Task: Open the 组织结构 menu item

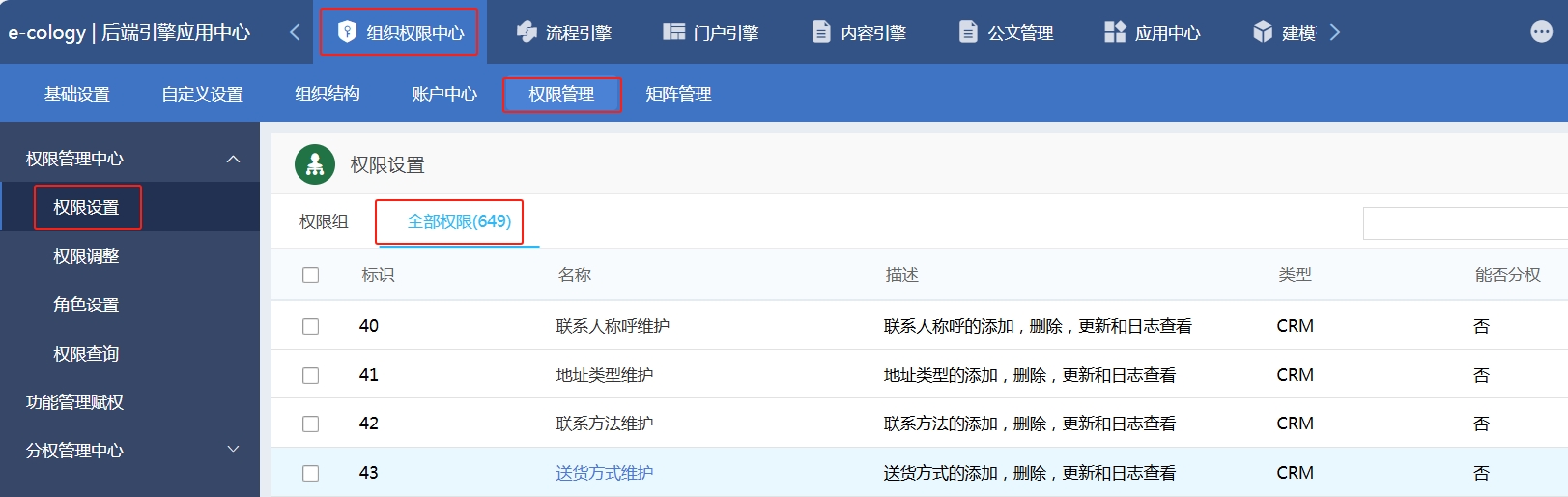Action: (x=328, y=94)
